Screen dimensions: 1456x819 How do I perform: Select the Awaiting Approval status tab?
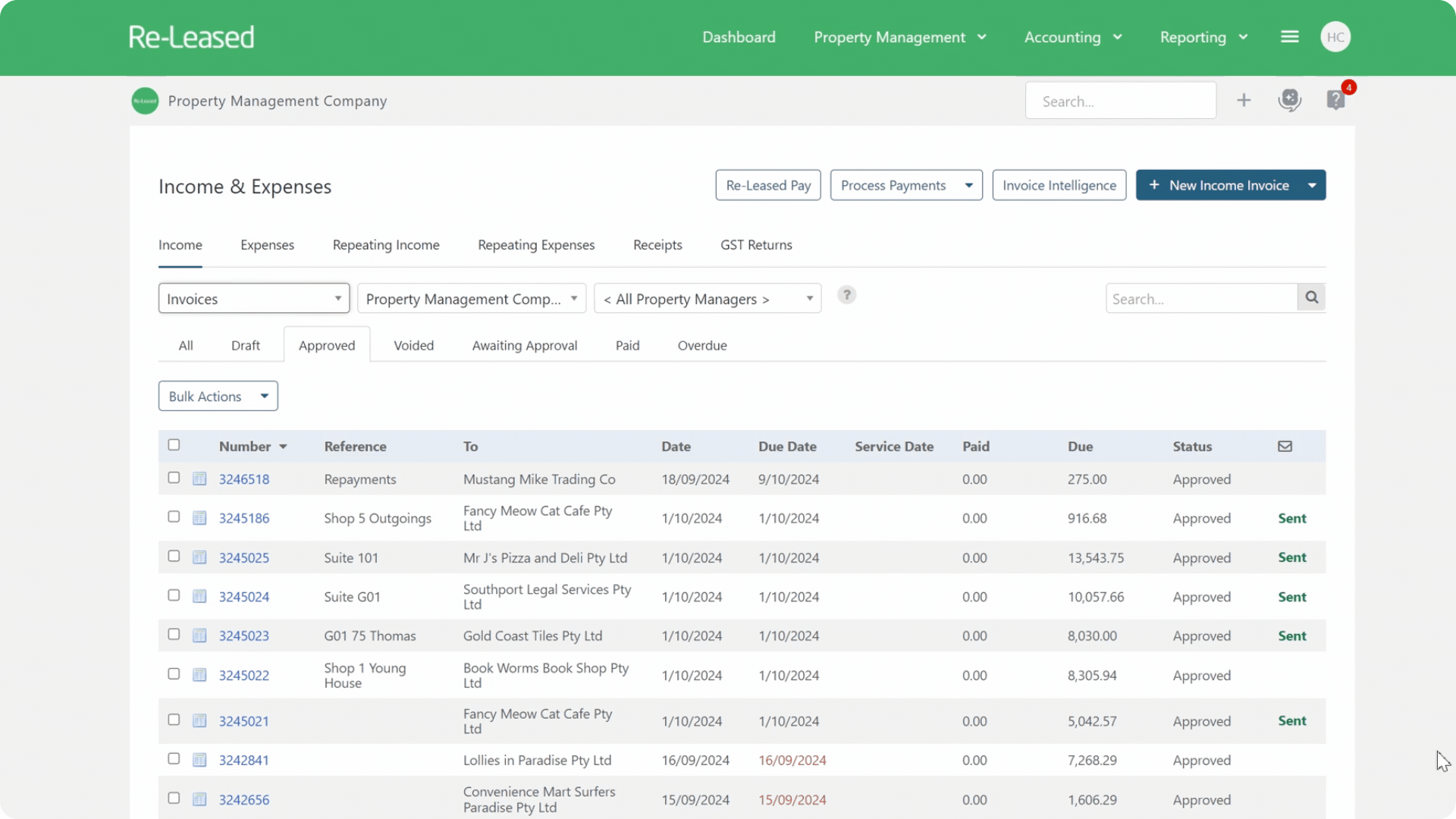pos(525,345)
